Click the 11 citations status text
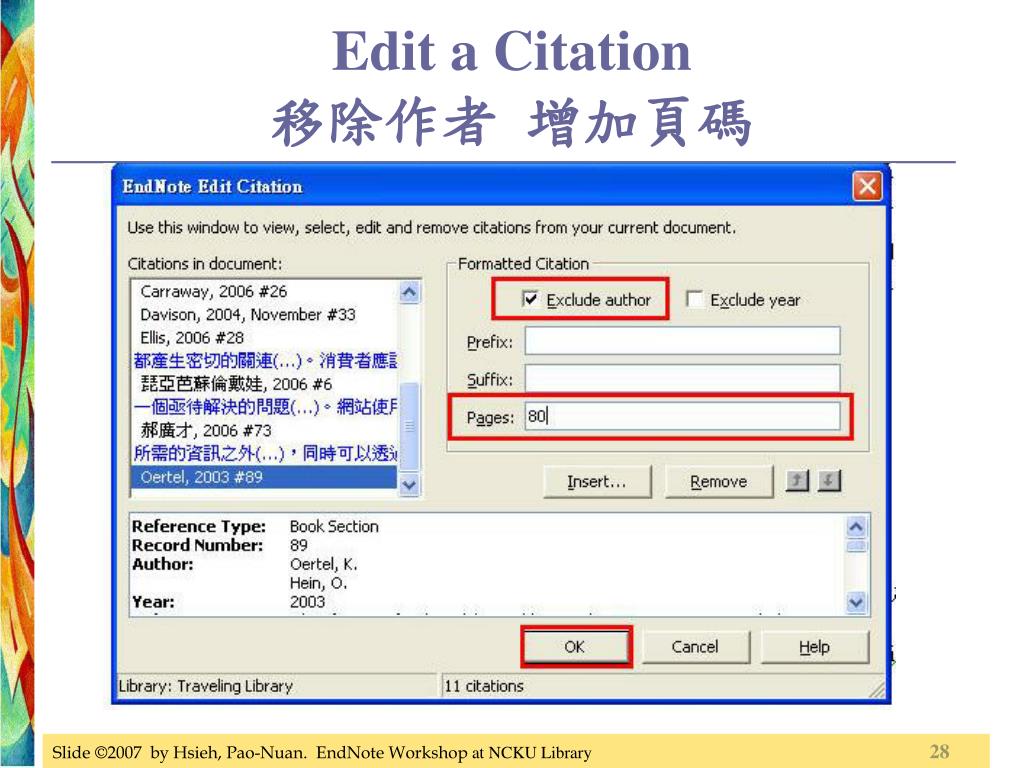The image size is (1024, 768). [484, 686]
